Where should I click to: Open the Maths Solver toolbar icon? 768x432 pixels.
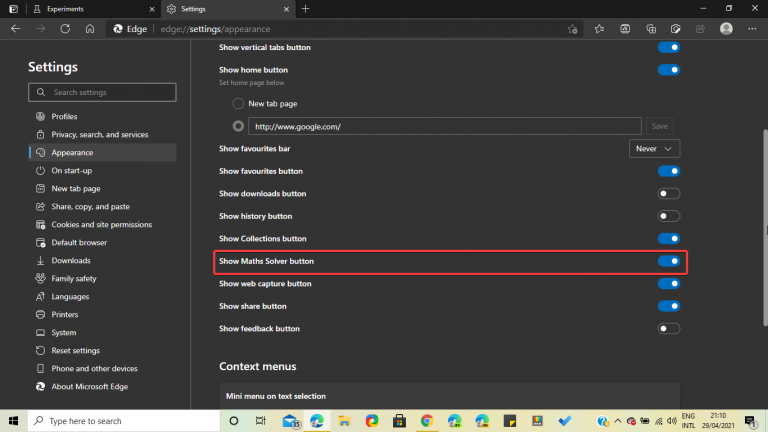pyautogui.click(x=625, y=29)
